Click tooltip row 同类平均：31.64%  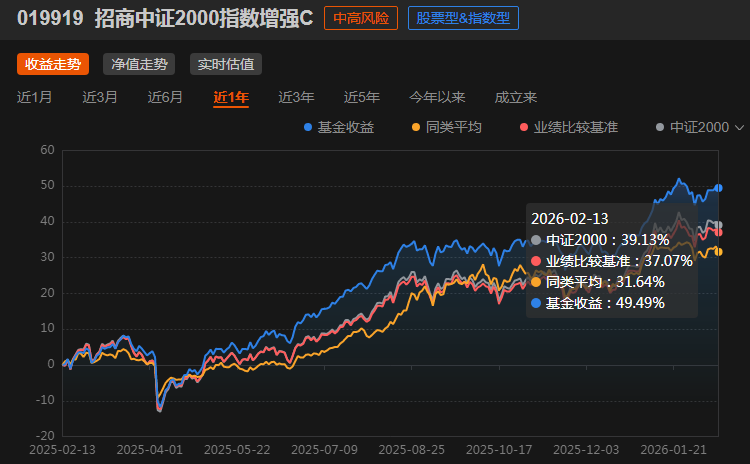tap(598, 282)
